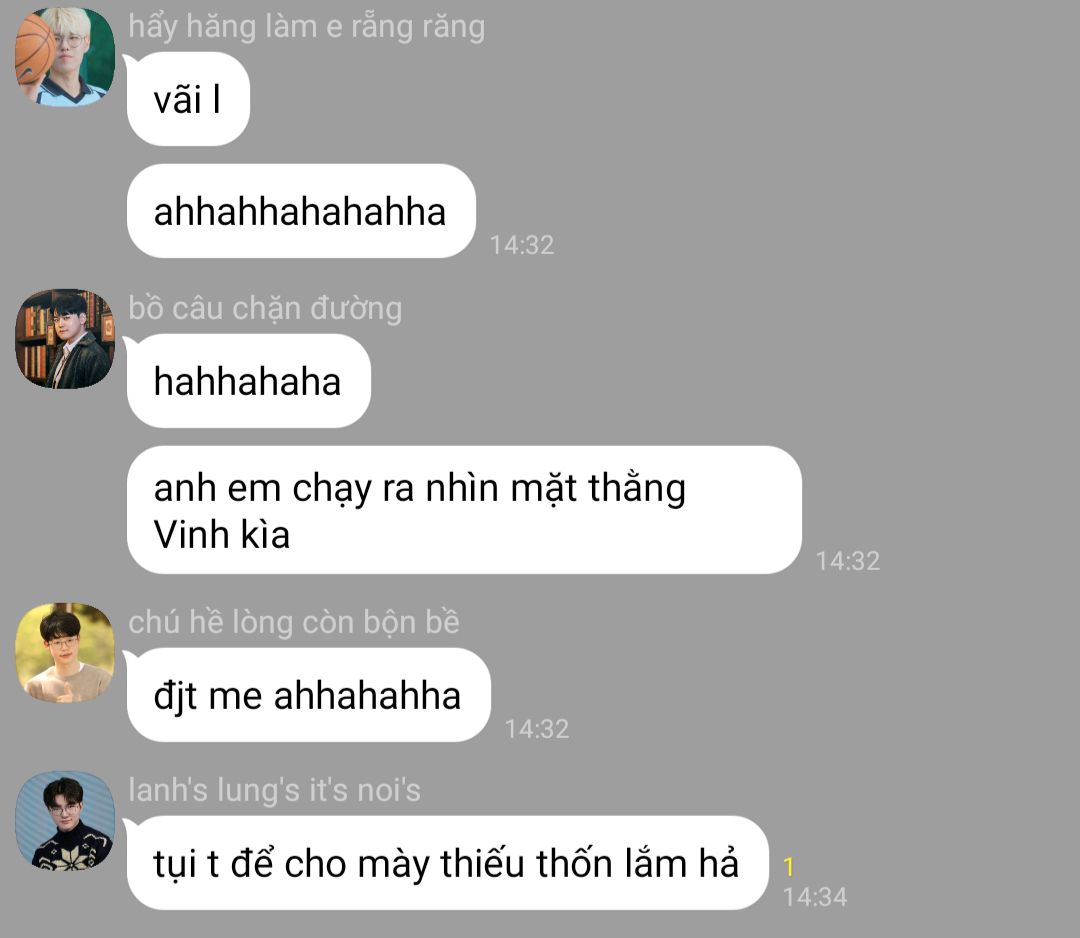The image size is (1080, 938).
Task: Open avatar of user in front of bookshelf
Action: tap(65, 339)
